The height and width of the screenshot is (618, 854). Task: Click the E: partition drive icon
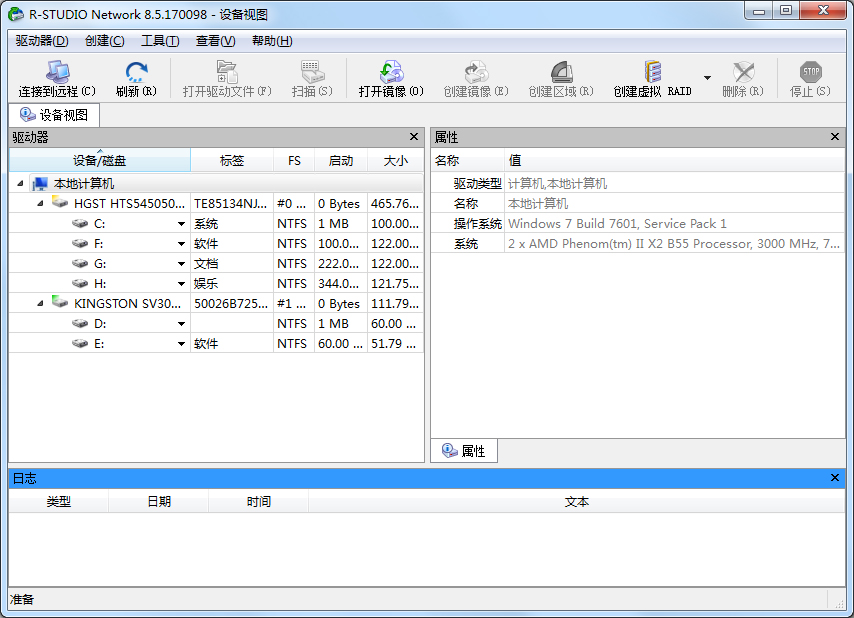pos(80,344)
